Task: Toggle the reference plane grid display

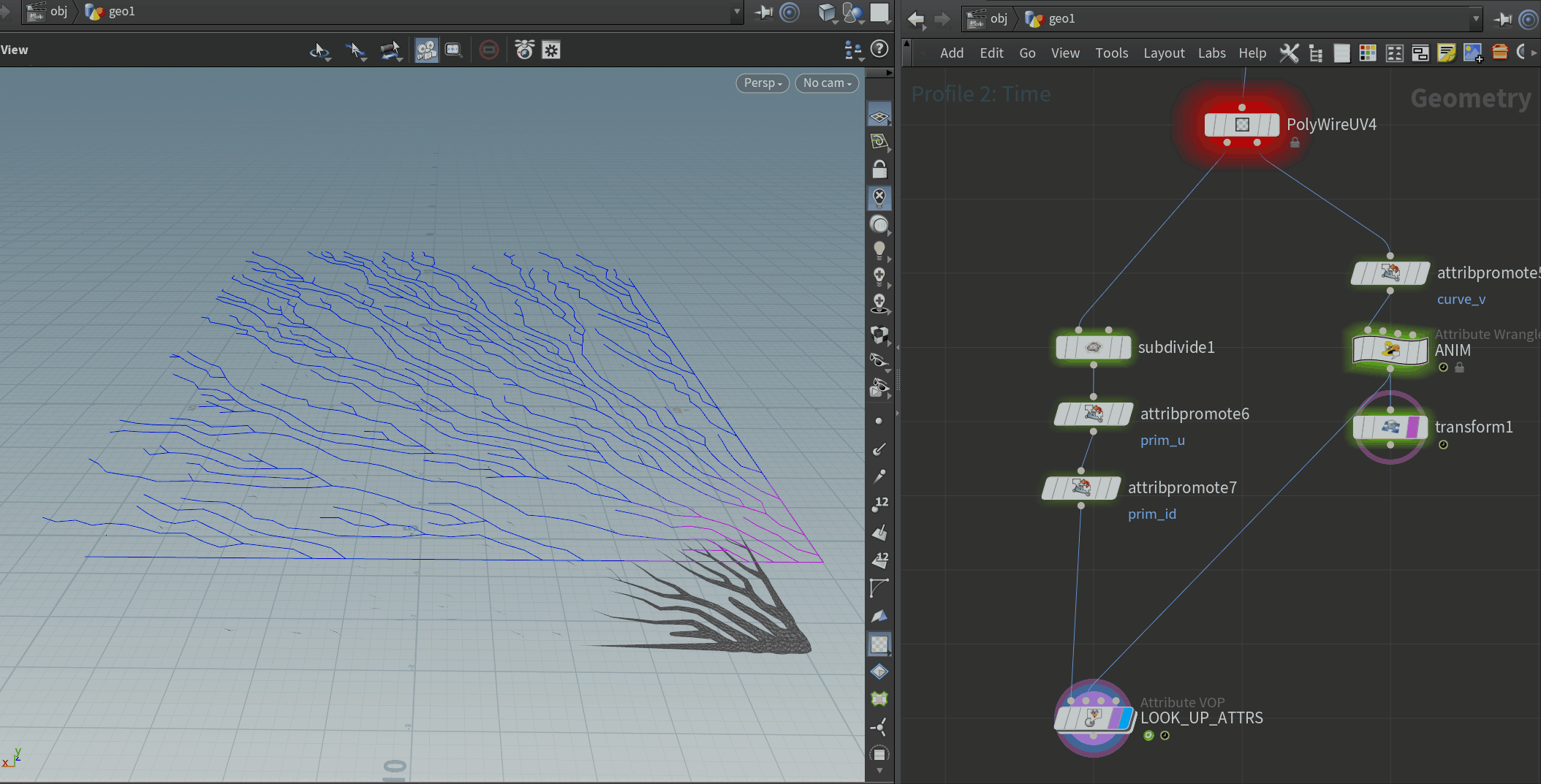Action: (x=879, y=116)
